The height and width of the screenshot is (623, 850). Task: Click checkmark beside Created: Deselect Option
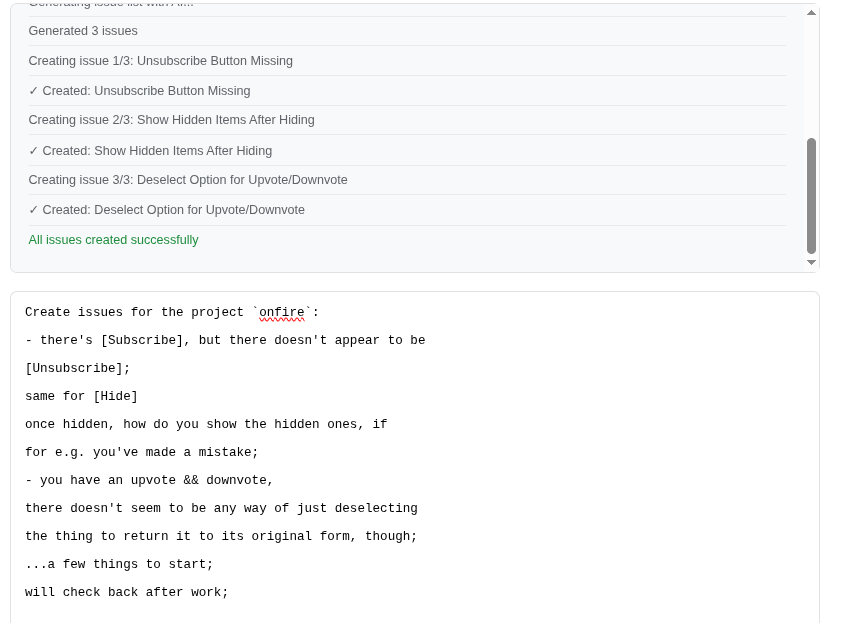pos(34,210)
